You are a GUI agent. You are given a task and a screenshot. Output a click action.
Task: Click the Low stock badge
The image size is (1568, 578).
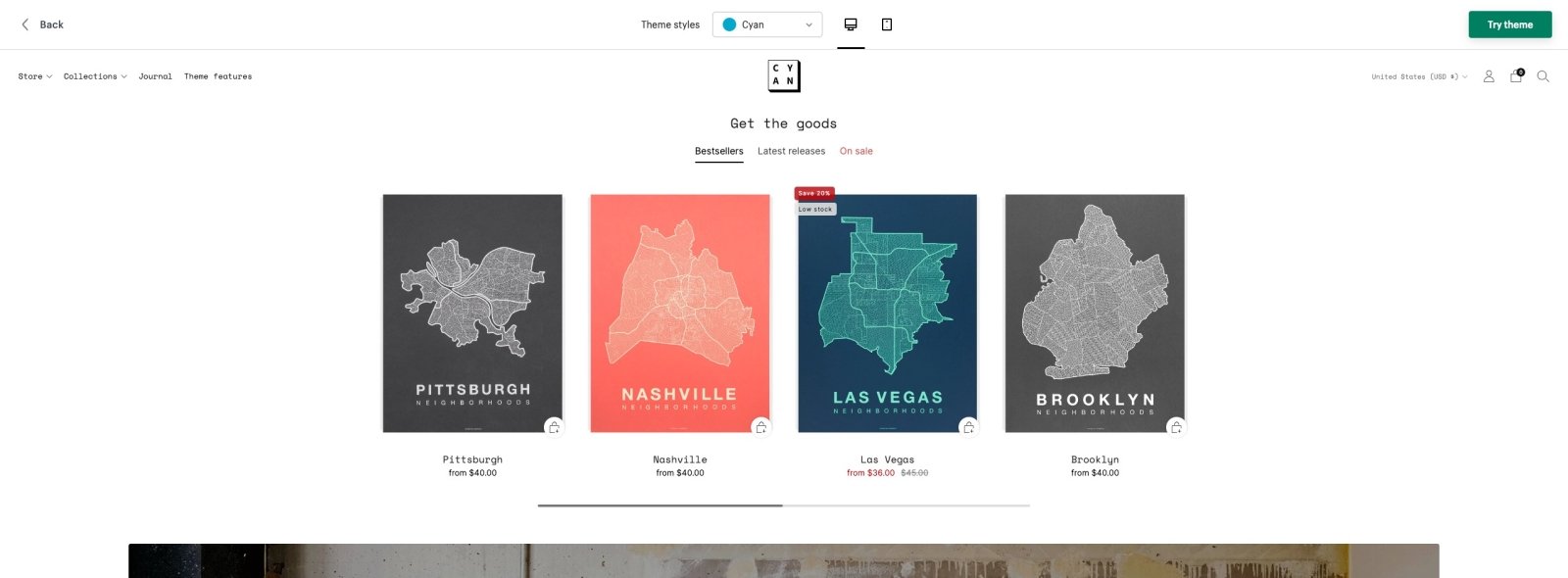coord(815,209)
